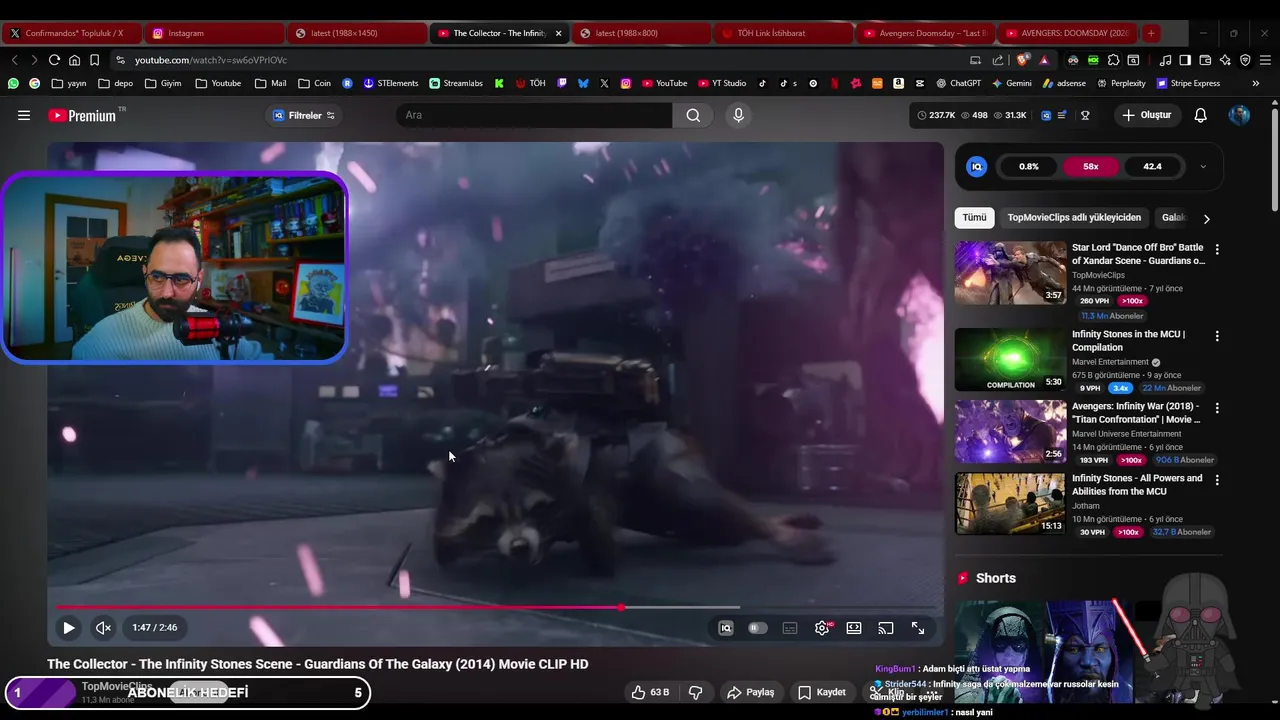Open the YouTube guide hamburger menu
Image resolution: width=1280 pixels, height=720 pixels.
coord(24,115)
